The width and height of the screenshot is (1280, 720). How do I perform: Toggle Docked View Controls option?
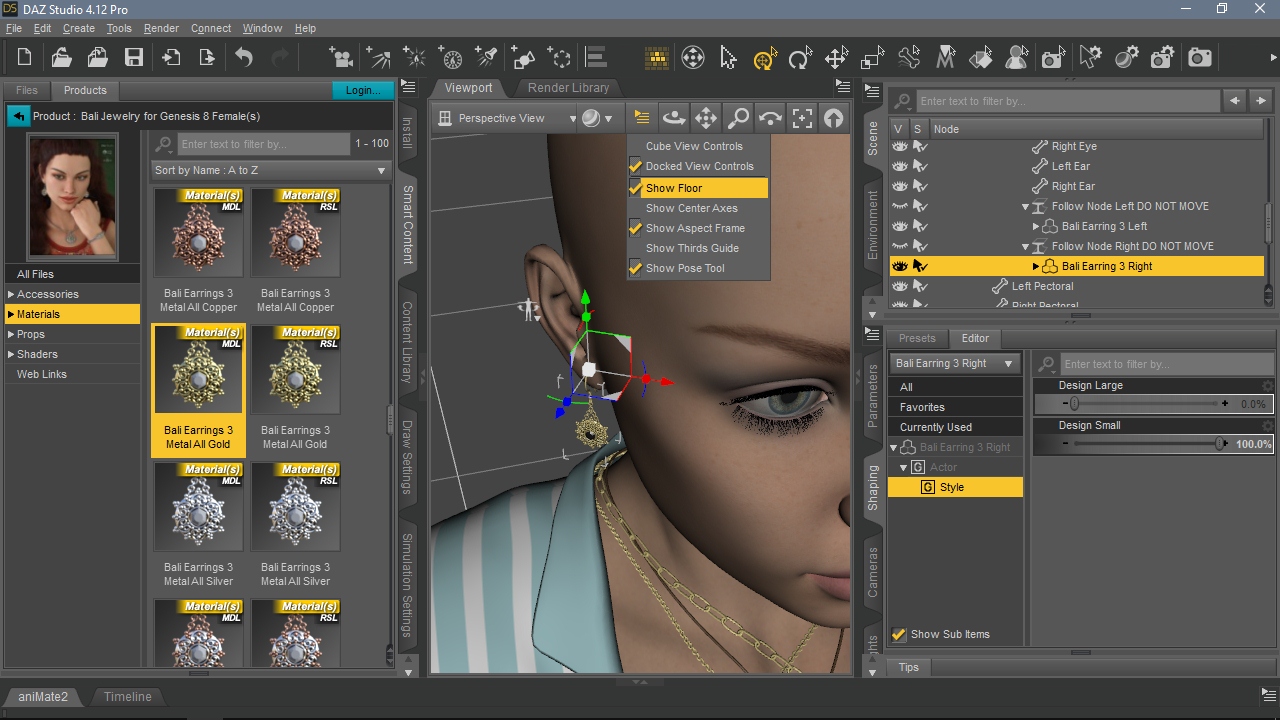[x=698, y=166]
